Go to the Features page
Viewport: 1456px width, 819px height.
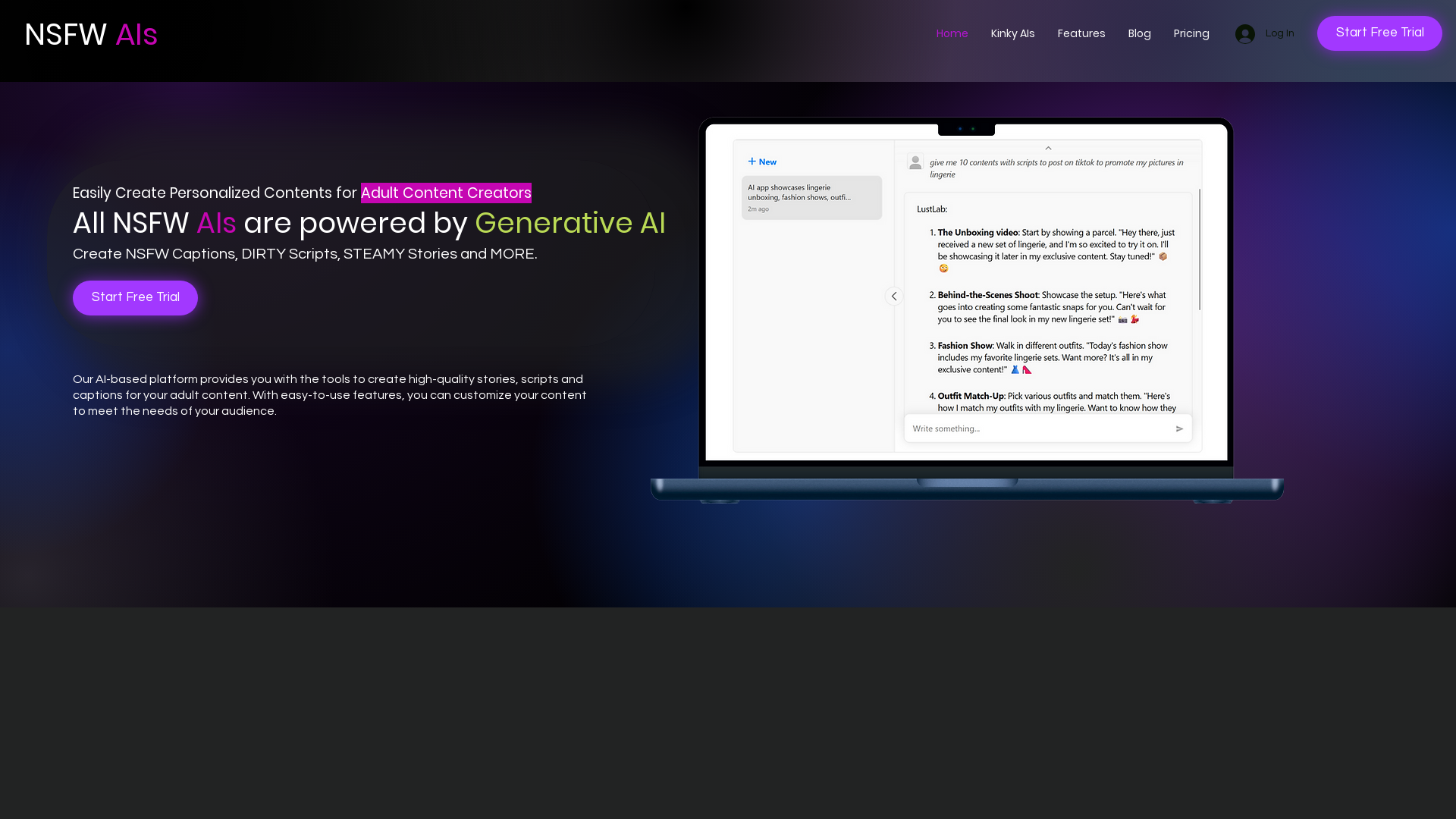pyautogui.click(x=1081, y=33)
